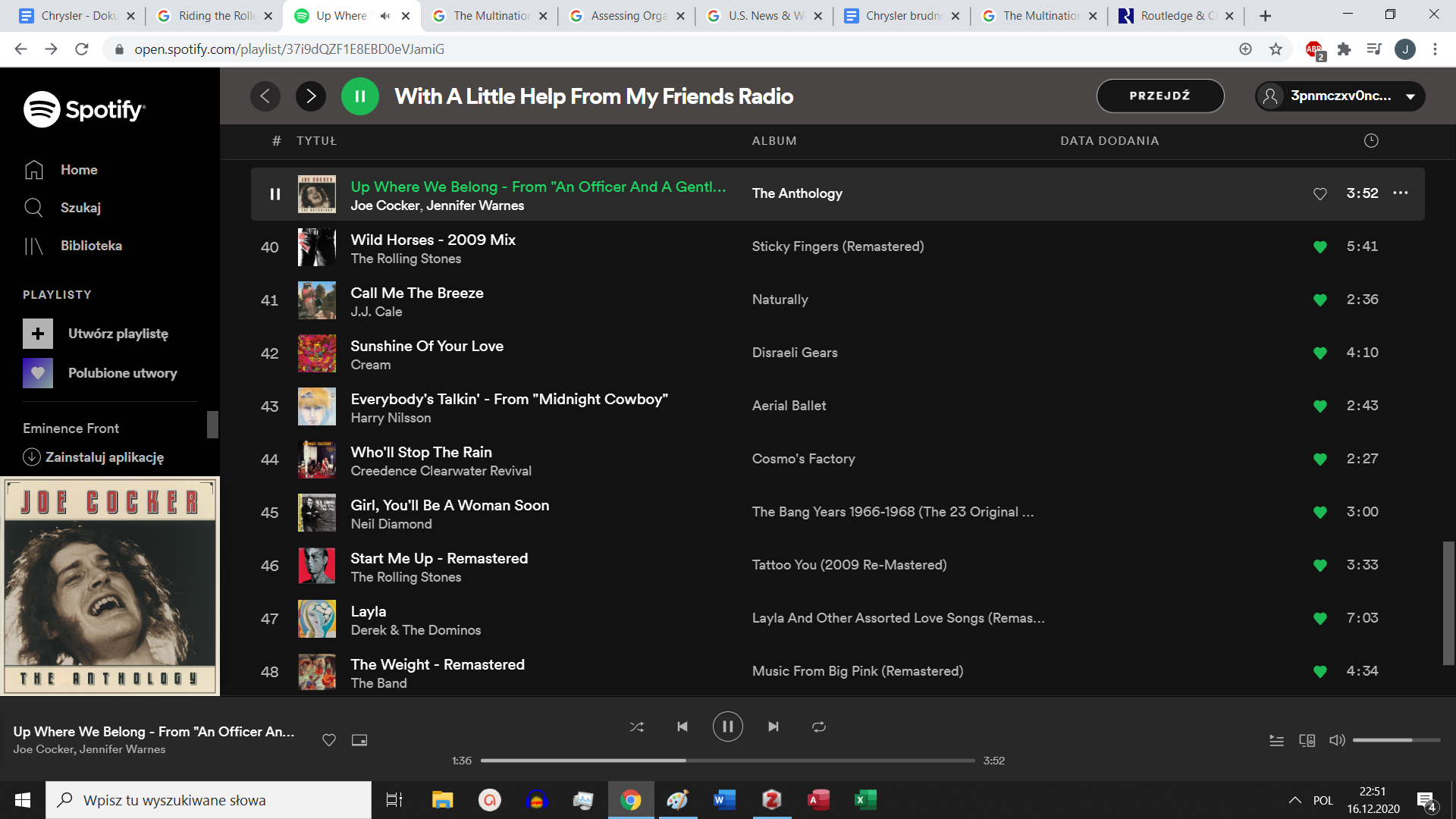Viewport: 1456px width, 819px height.
Task: Go to Szukaj in the sidebar
Action: coord(80,208)
